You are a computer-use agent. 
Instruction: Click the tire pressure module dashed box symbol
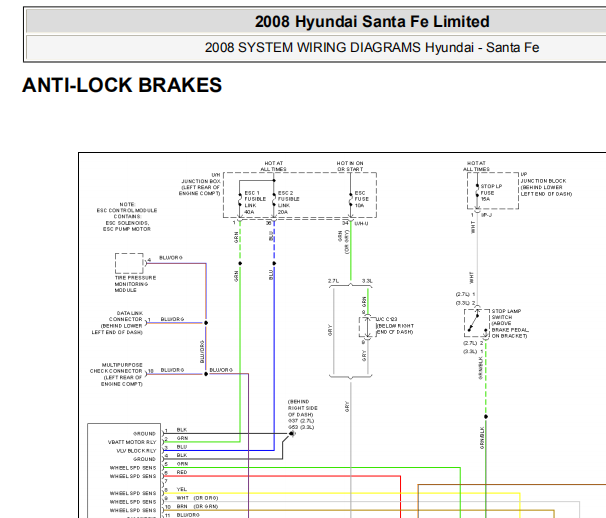(x=129, y=263)
